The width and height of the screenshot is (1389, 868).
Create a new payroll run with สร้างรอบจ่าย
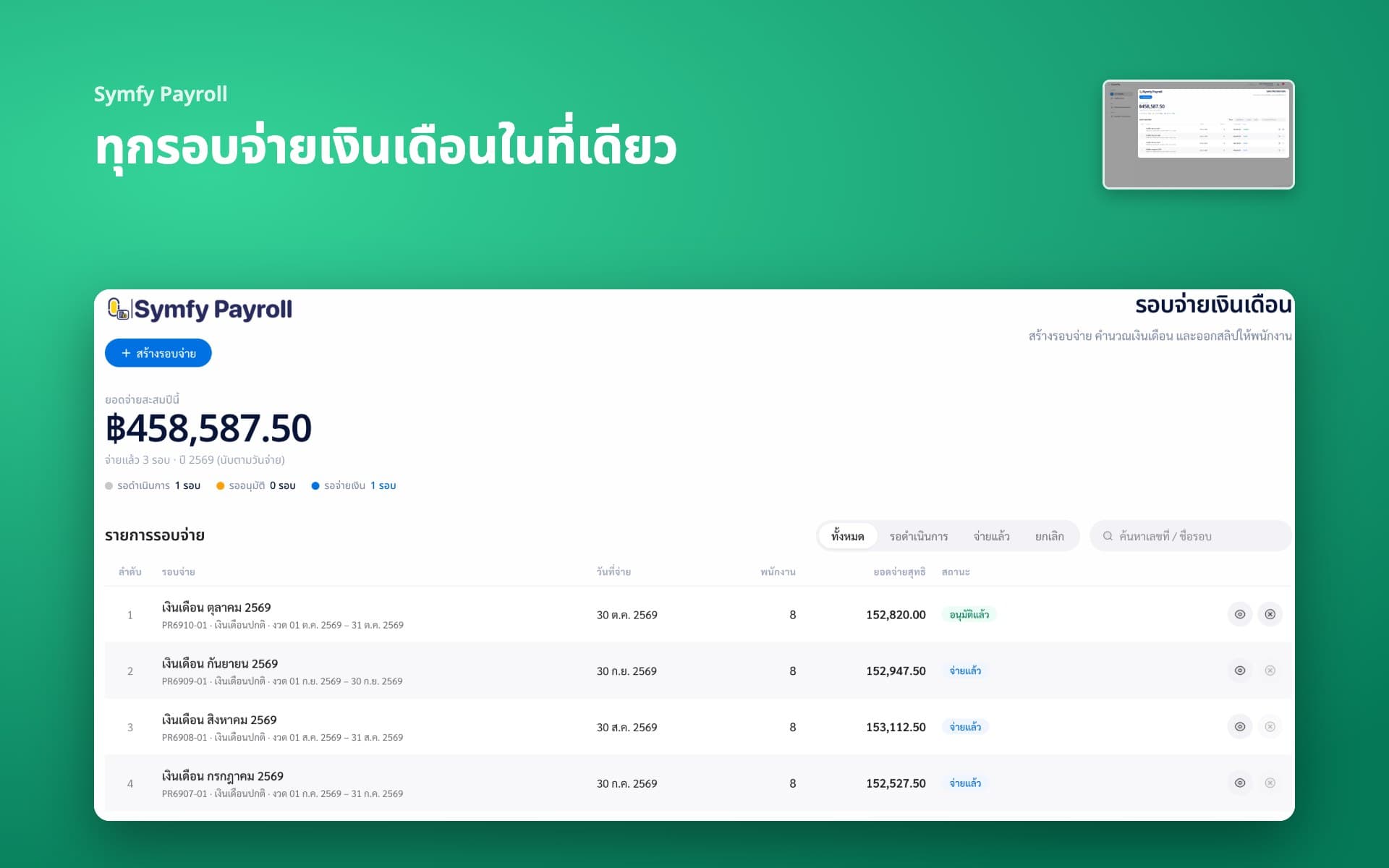(158, 353)
